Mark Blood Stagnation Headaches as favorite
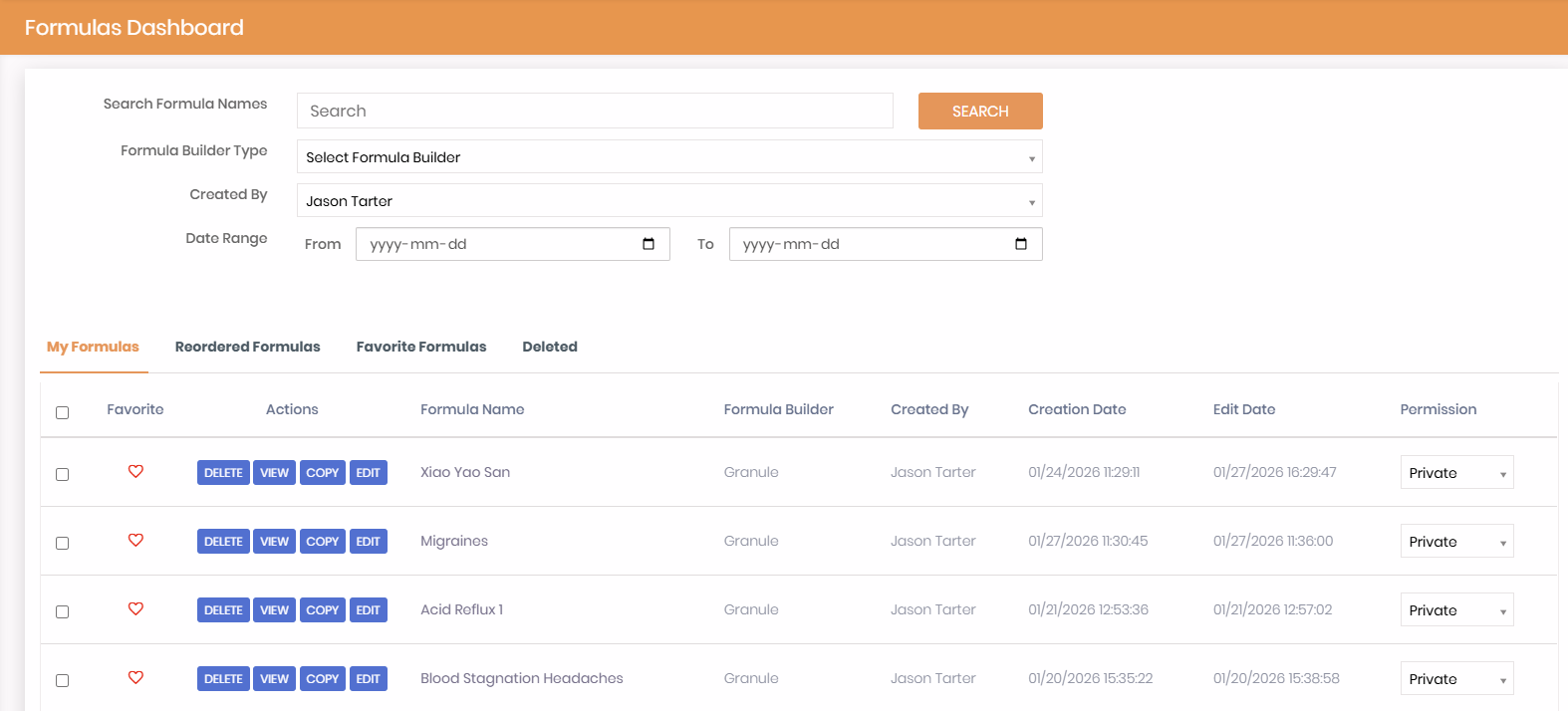 [135, 678]
